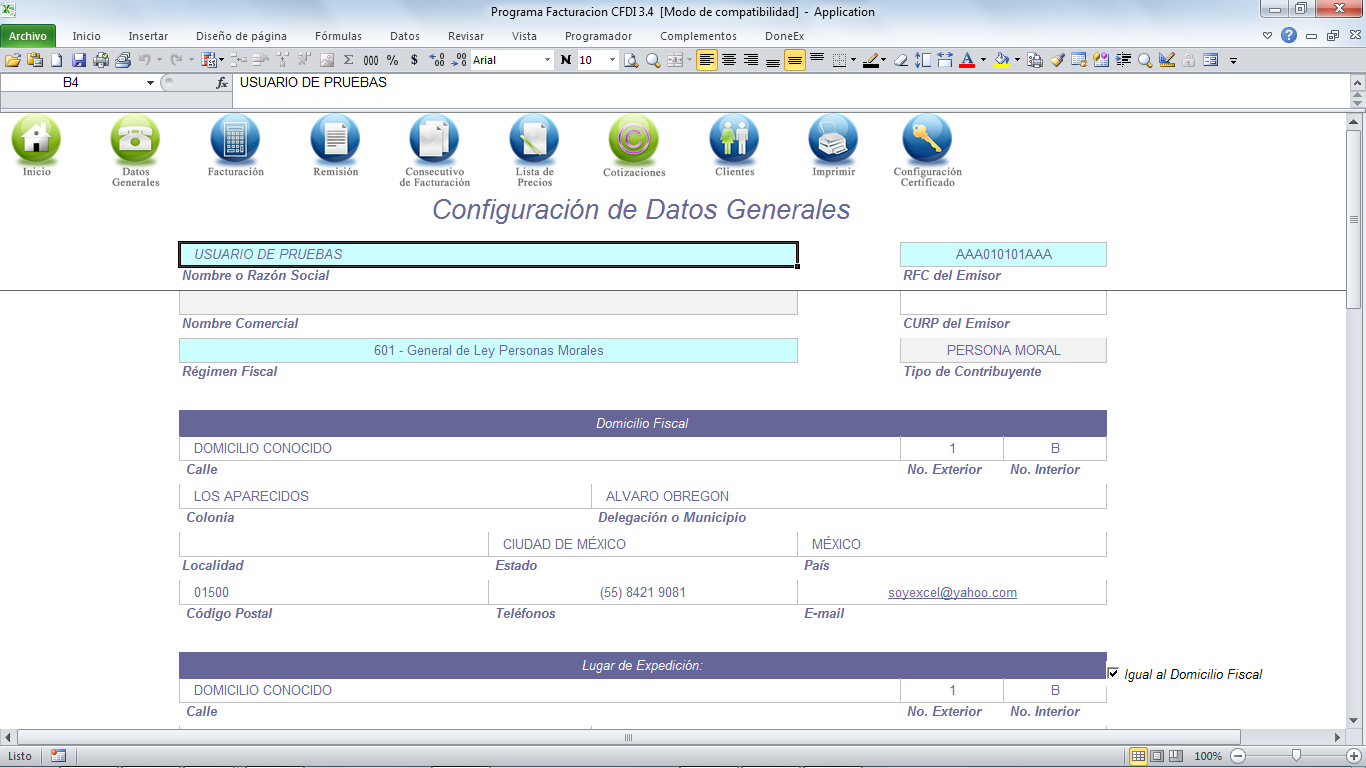Toggle align text left button

[x=707, y=60]
